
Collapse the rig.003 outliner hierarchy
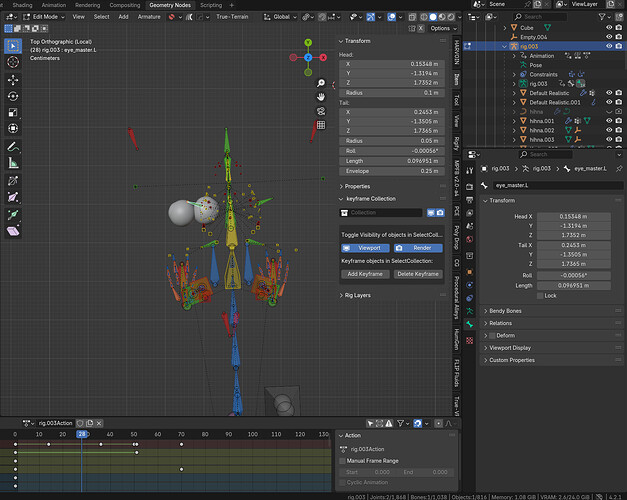click(x=505, y=46)
